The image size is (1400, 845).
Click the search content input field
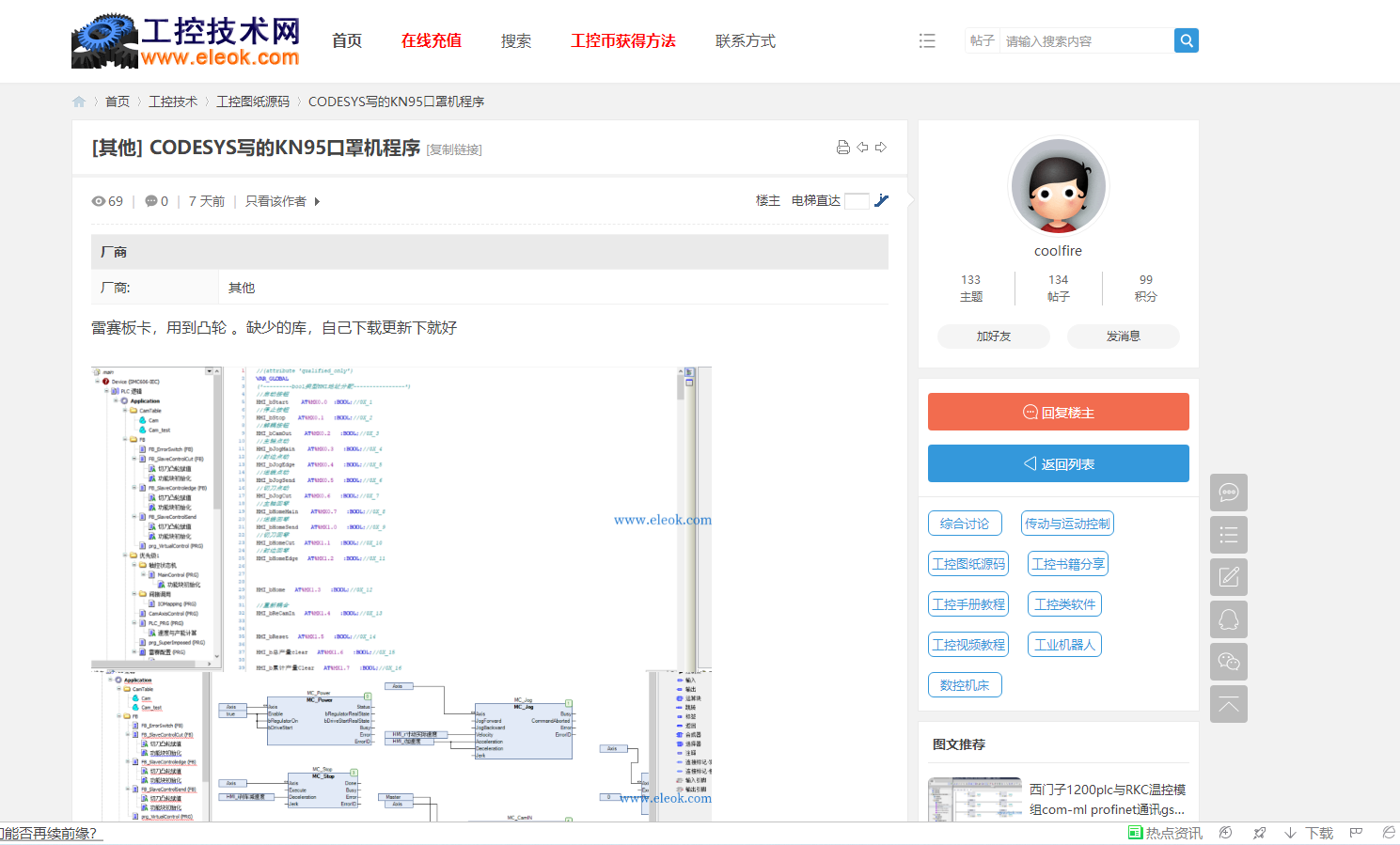click(1086, 40)
